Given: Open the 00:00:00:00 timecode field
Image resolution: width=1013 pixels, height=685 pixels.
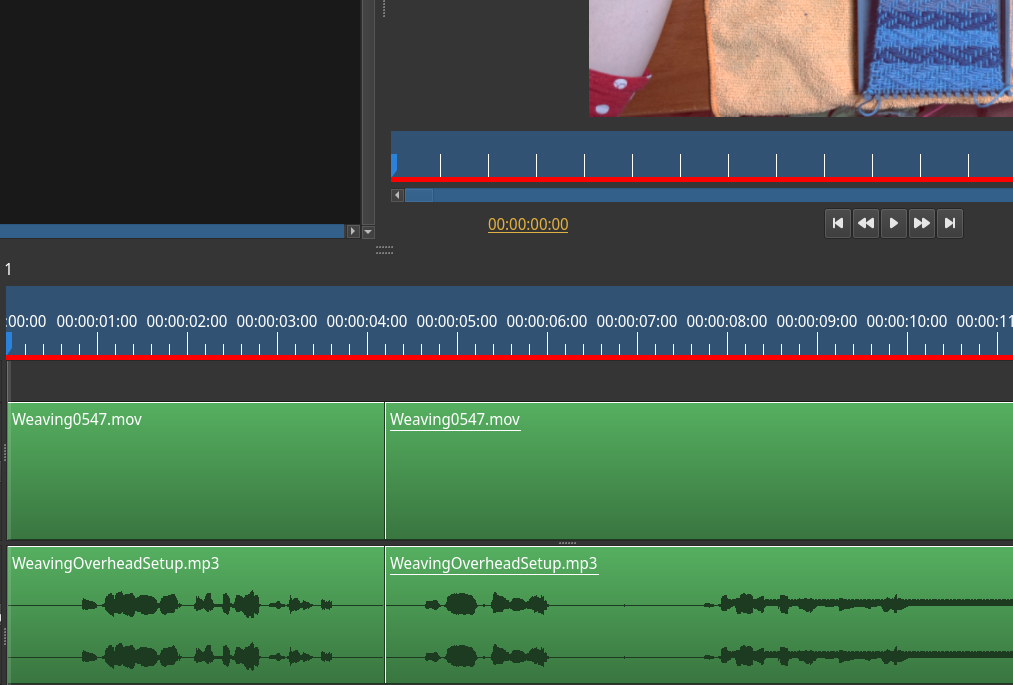Looking at the screenshot, I should point(528,224).
